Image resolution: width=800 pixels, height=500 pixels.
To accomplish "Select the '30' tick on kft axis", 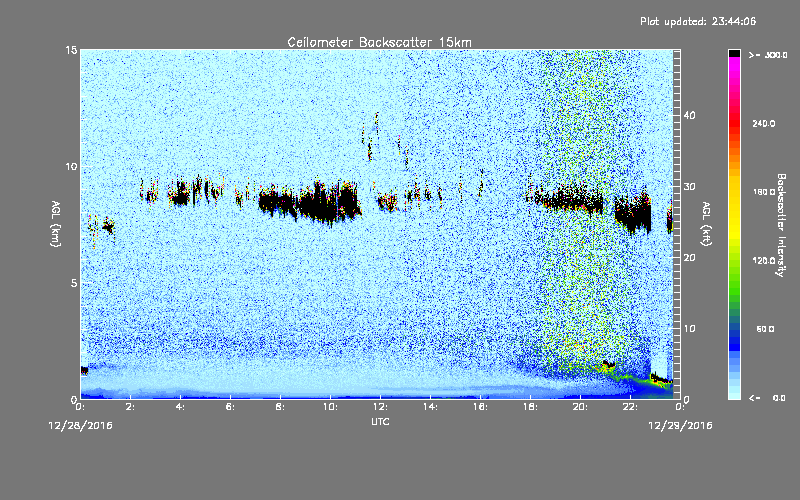I will pyautogui.click(x=689, y=187).
